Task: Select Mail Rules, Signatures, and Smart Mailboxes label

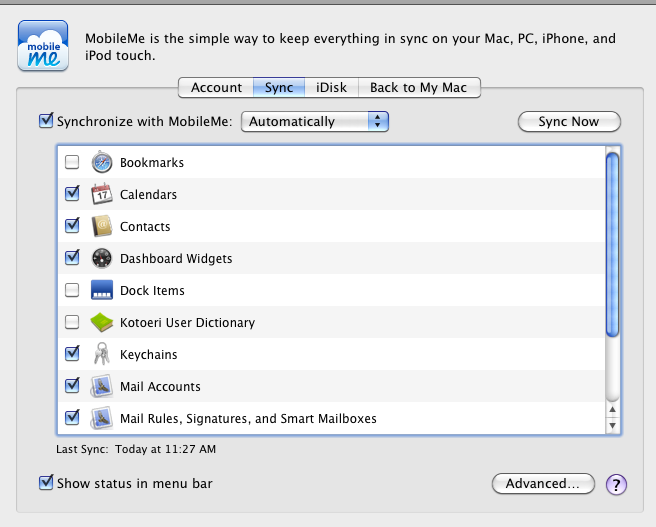Action: [248, 419]
